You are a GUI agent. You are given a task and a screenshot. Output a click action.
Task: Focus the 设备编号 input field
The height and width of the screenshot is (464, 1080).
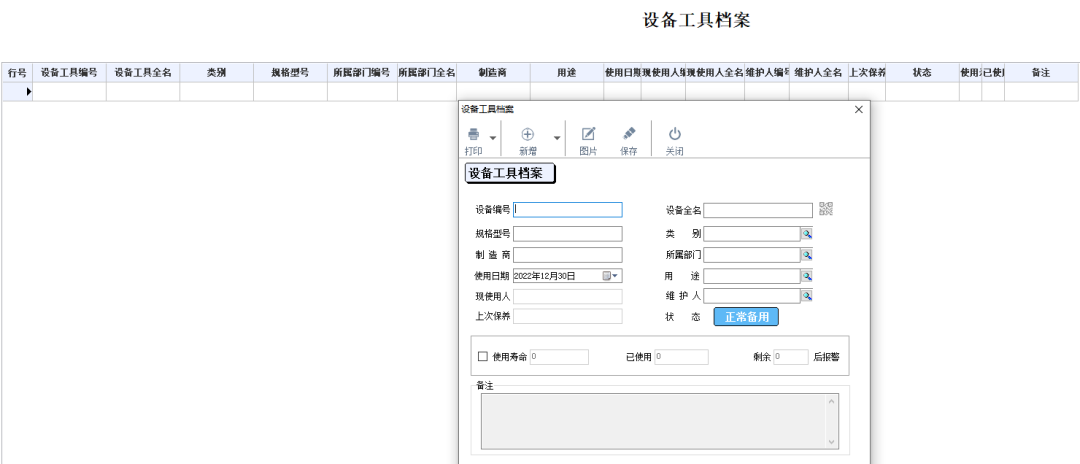[568, 210]
